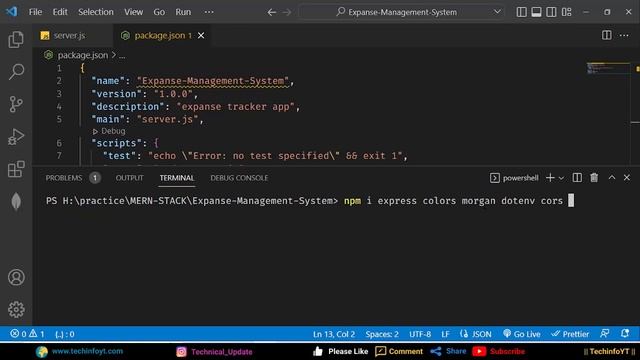This screenshot has width=640, height=360.
Task: Open the Customize Layout button
Action: pos(567,12)
